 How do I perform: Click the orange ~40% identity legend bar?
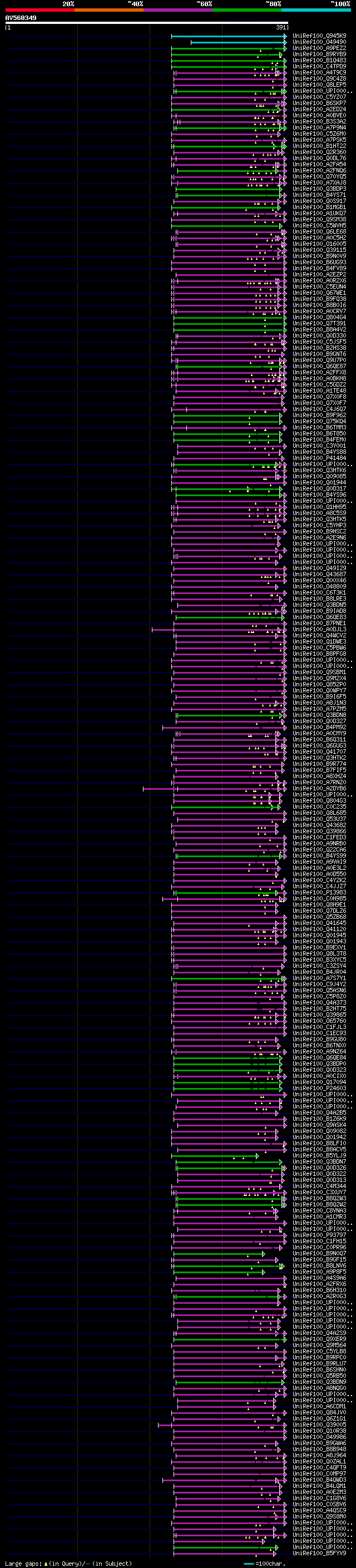(x=109, y=11)
